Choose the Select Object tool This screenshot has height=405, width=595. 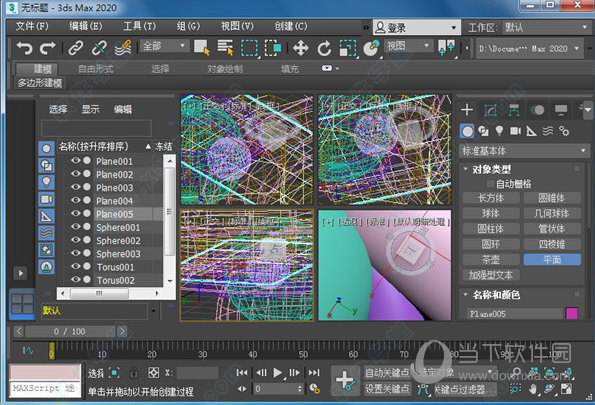click(x=201, y=48)
